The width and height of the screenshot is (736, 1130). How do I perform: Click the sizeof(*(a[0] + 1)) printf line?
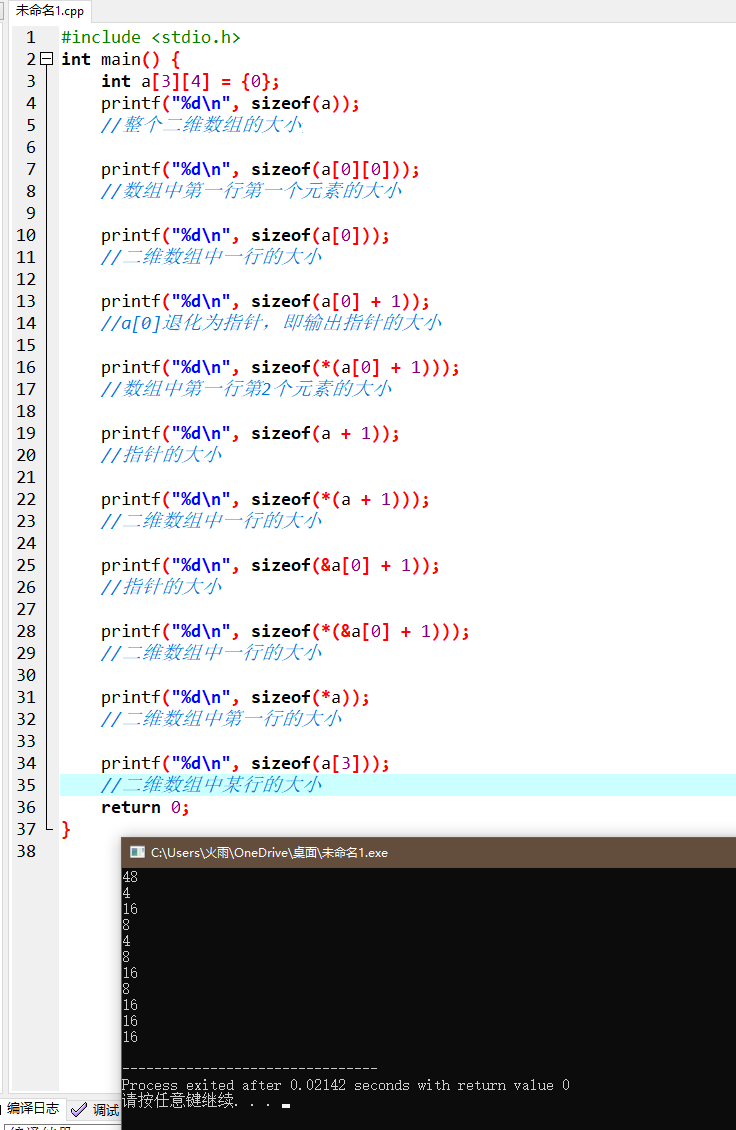(x=280, y=368)
